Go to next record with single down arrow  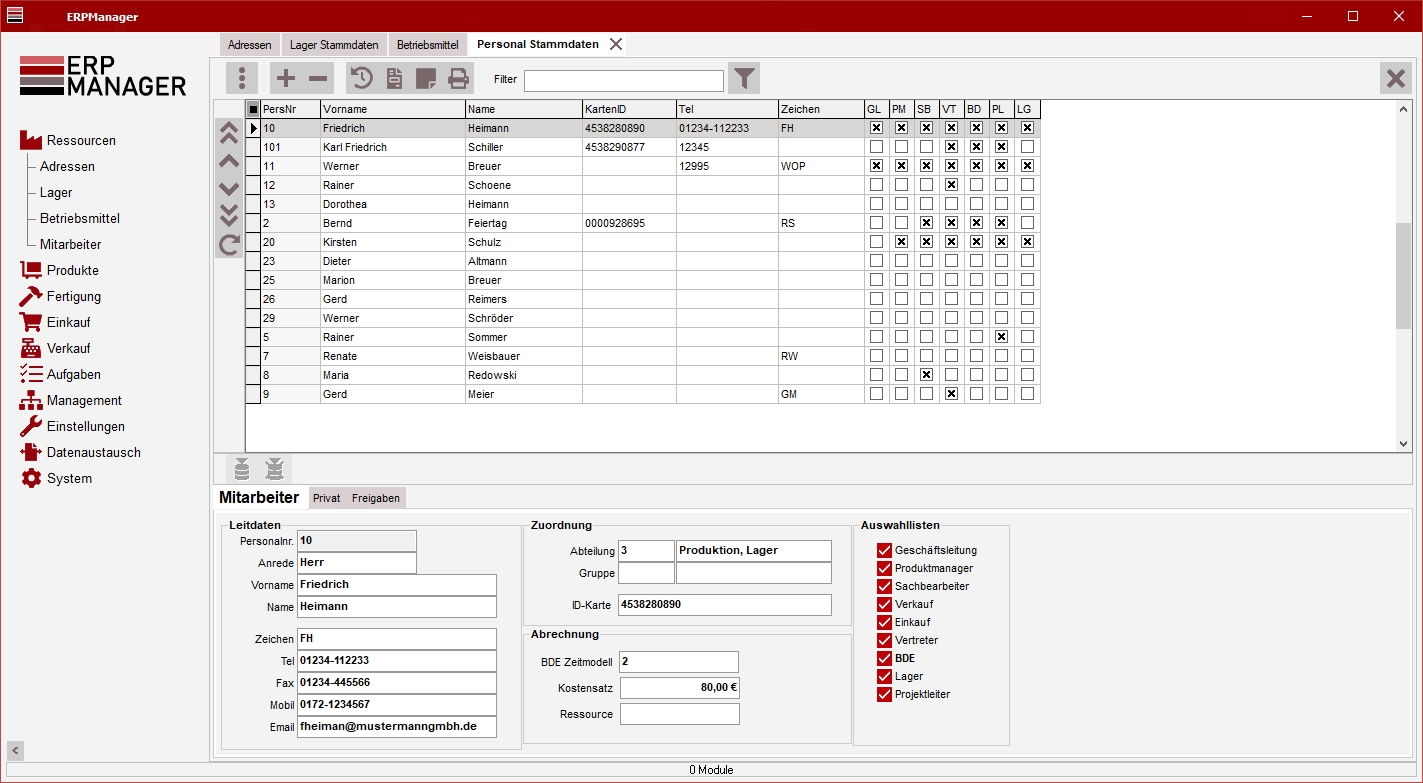coord(228,188)
